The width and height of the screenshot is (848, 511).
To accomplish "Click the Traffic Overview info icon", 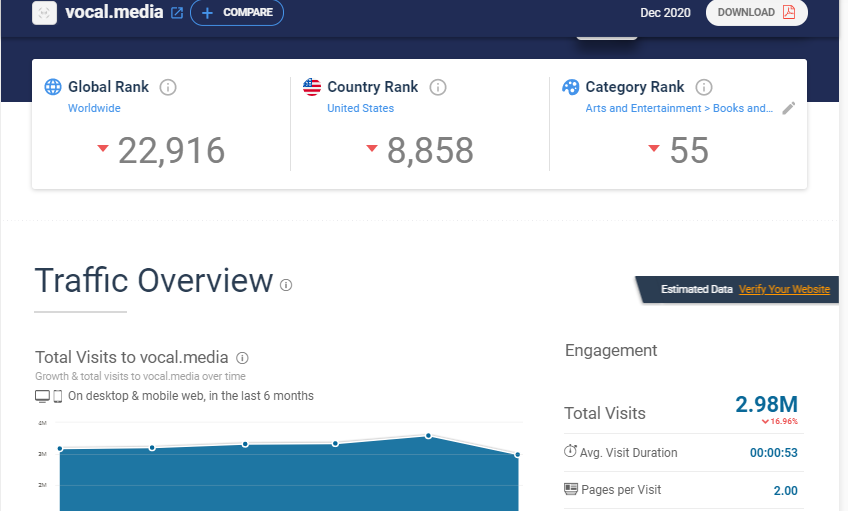I will (x=286, y=285).
